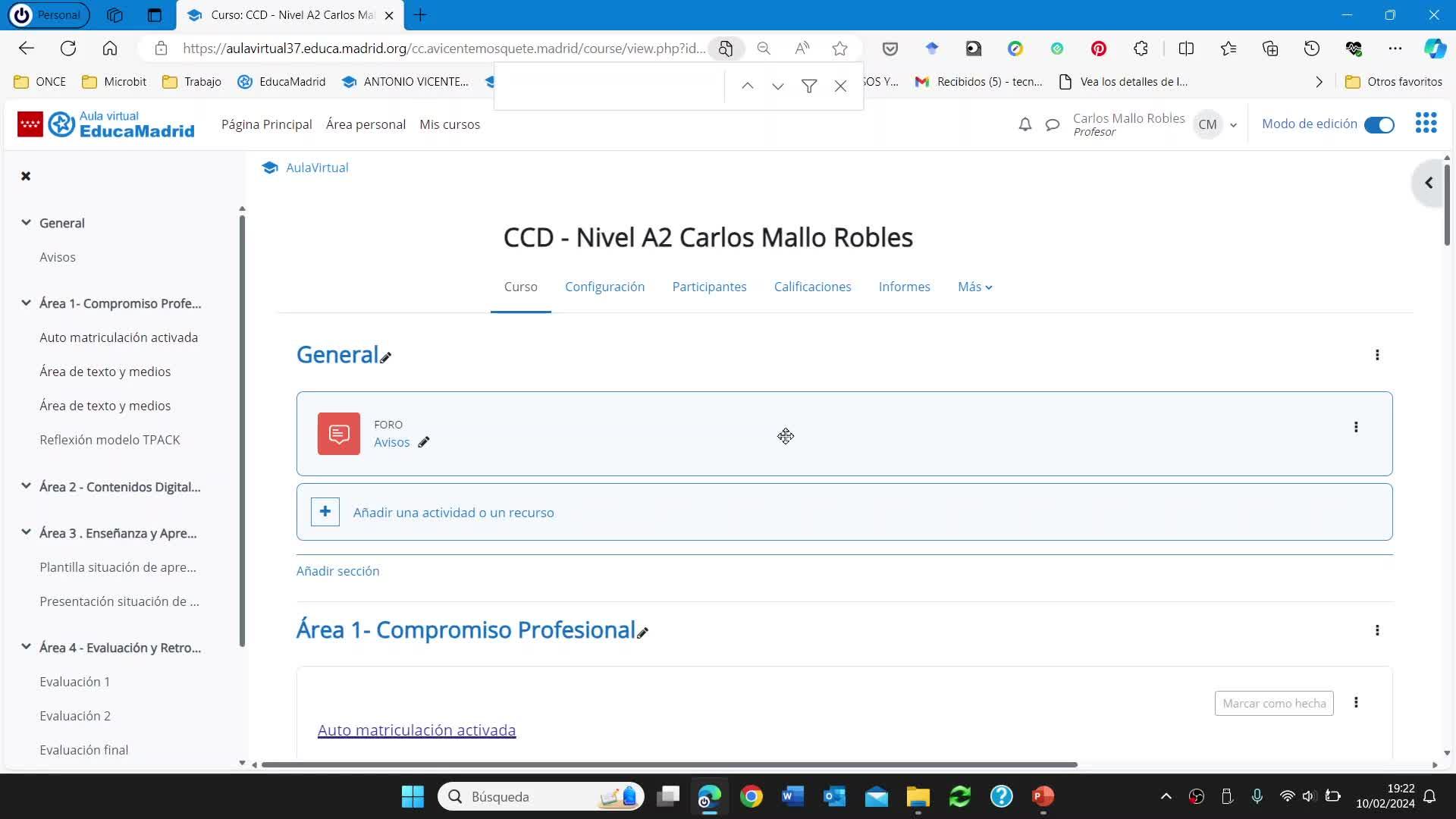Open the messages speech bubble icon
The height and width of the screenshot is (819, 1456).
[1052, 124]
